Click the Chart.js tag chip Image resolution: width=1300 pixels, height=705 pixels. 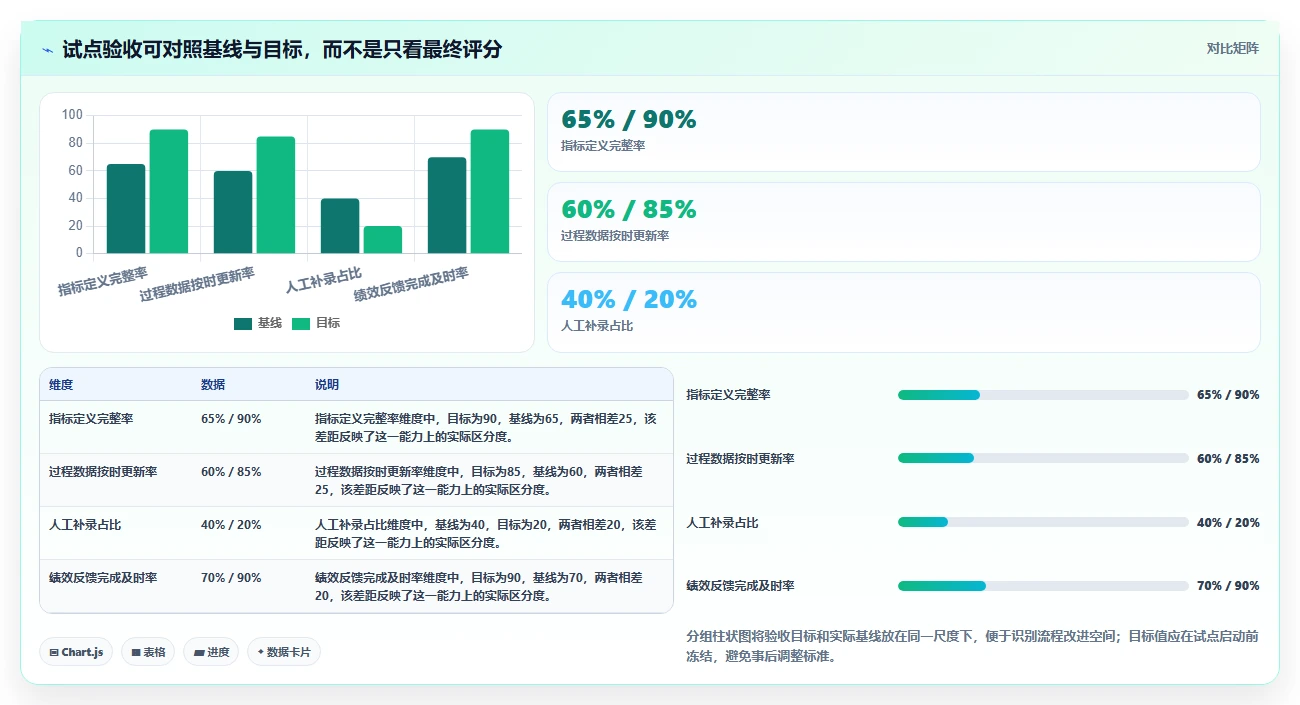[76, 652]
